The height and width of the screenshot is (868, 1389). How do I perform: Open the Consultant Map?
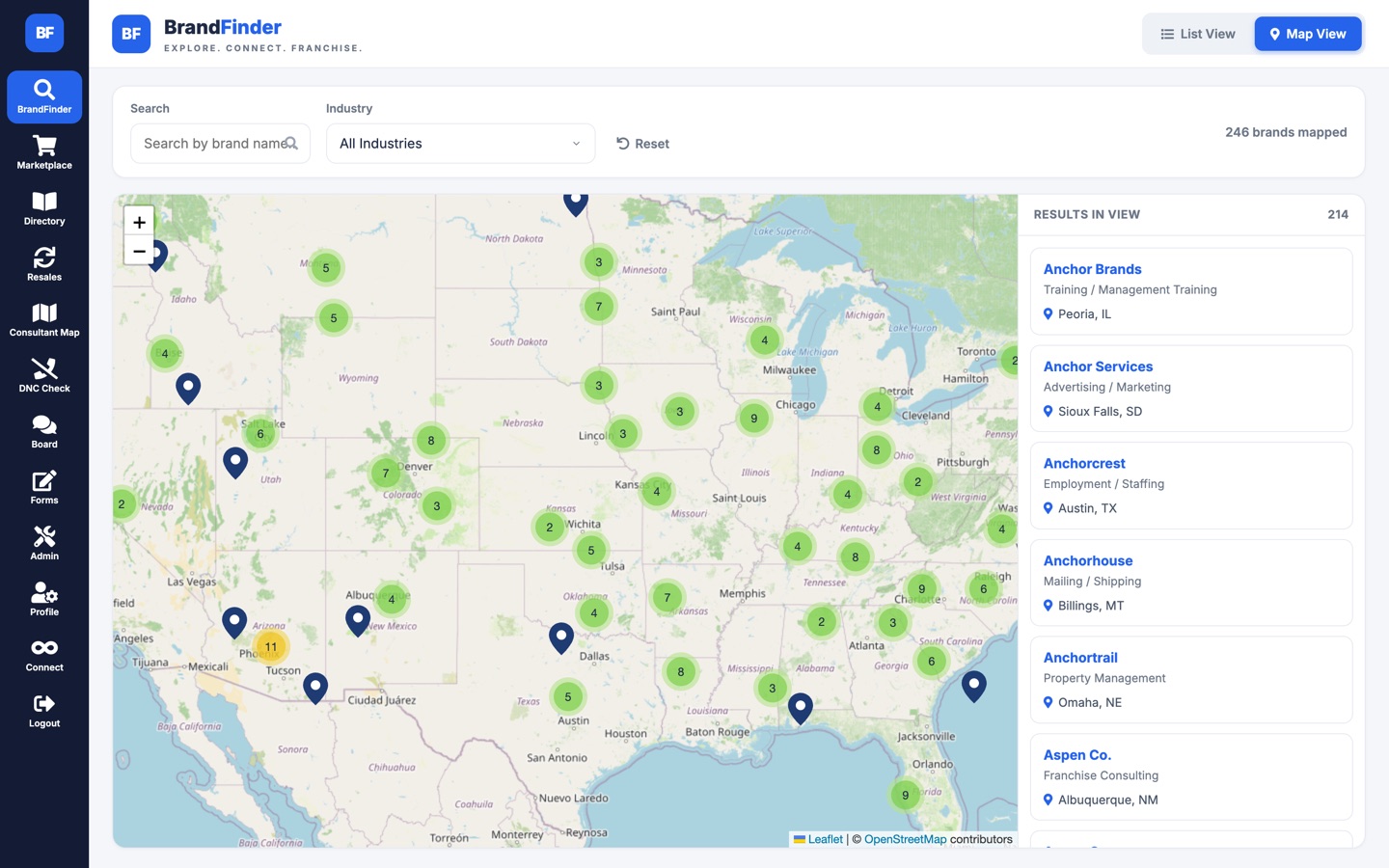tap(44, 320)
